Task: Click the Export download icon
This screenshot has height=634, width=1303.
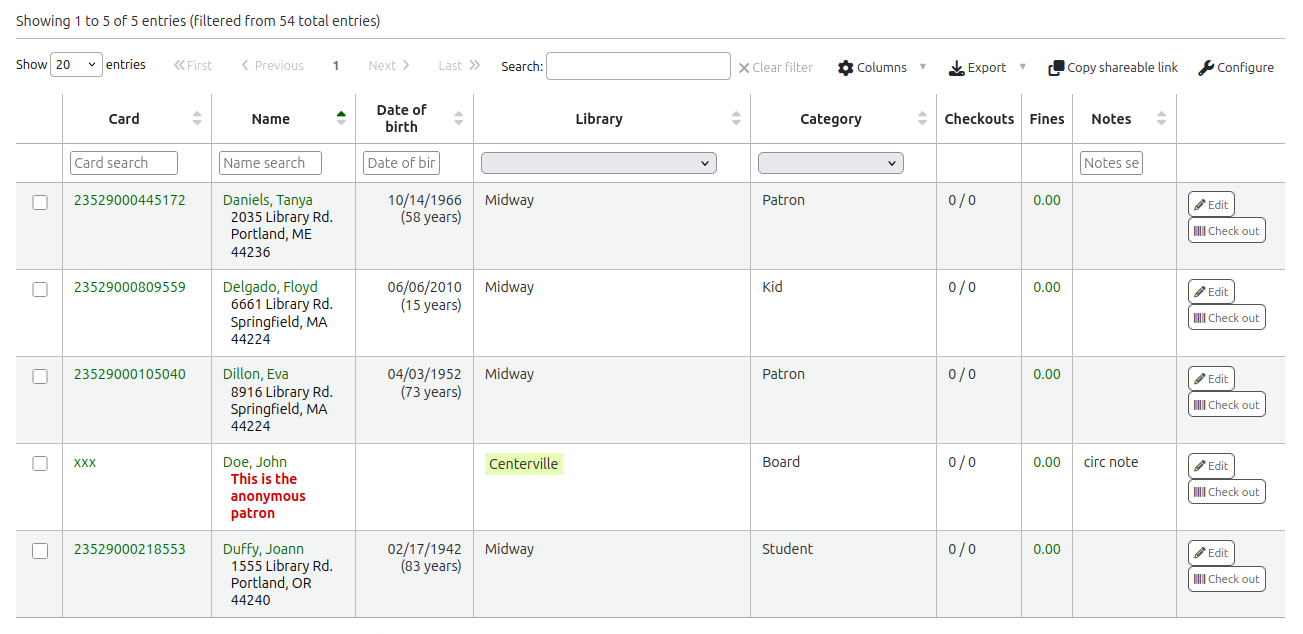Action: pos(956,68)
